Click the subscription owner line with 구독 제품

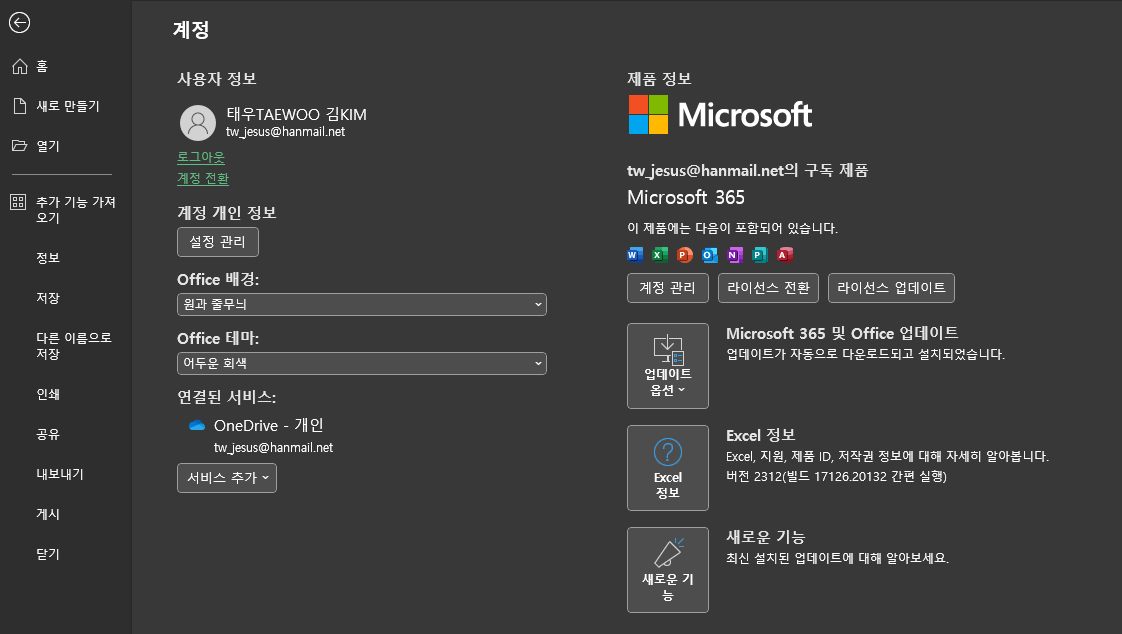pyautogui.click(x=748, y=170)
